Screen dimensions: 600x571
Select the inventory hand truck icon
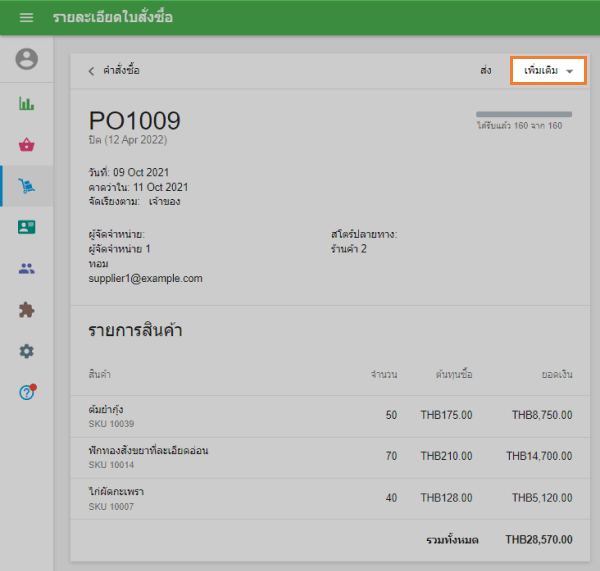[x=27, y=186]
